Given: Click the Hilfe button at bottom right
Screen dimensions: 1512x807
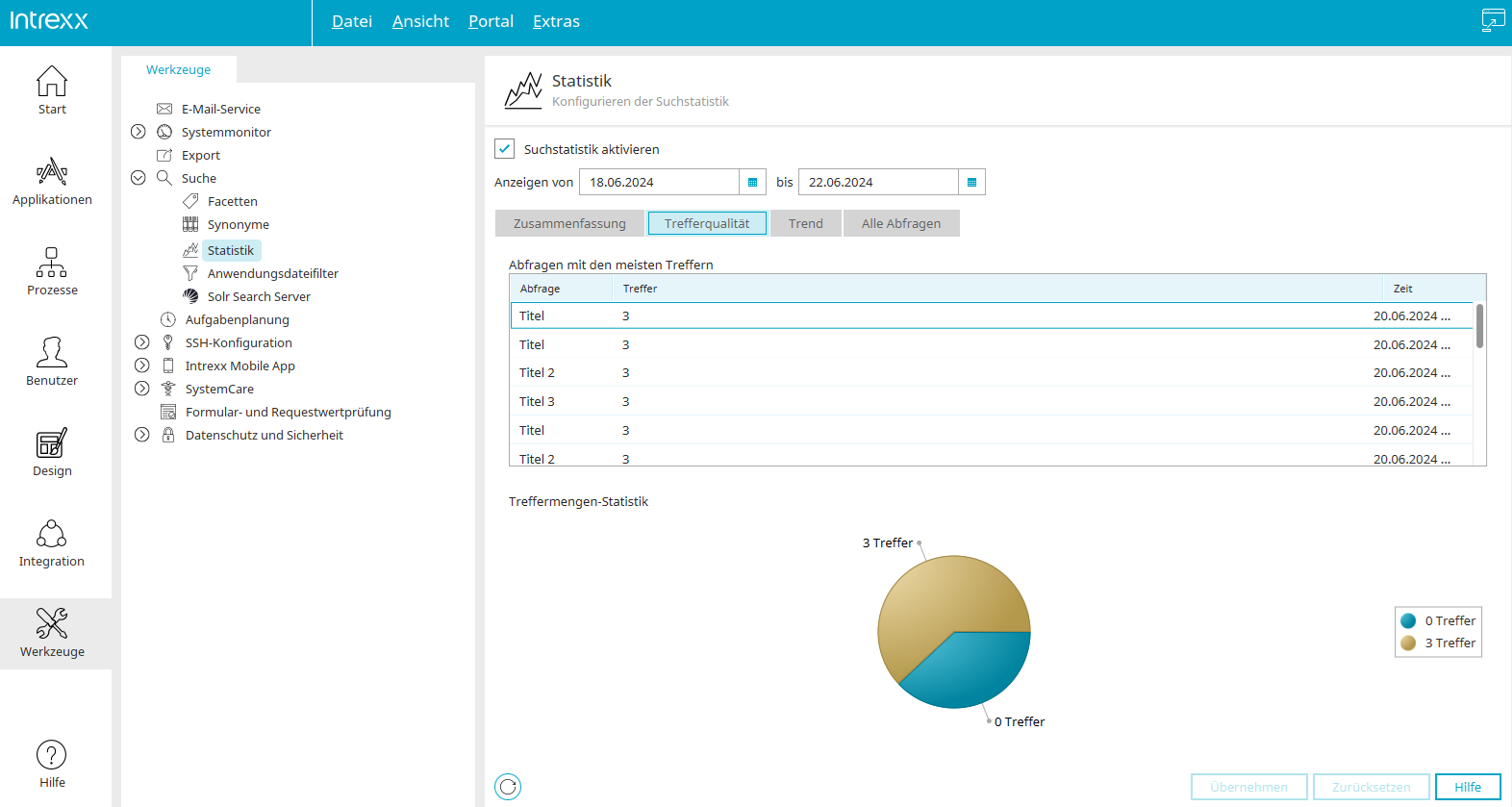Looking at the screenshot, I should pos(1468,787).
